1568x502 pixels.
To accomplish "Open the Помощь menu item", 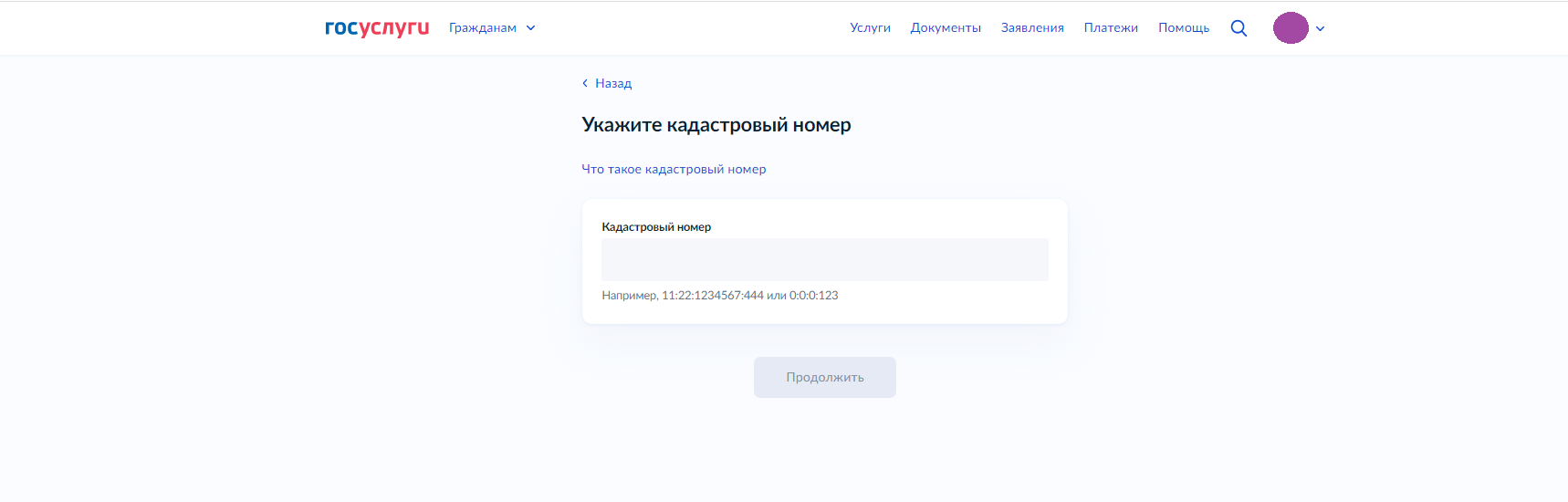I will [1184, 28].
